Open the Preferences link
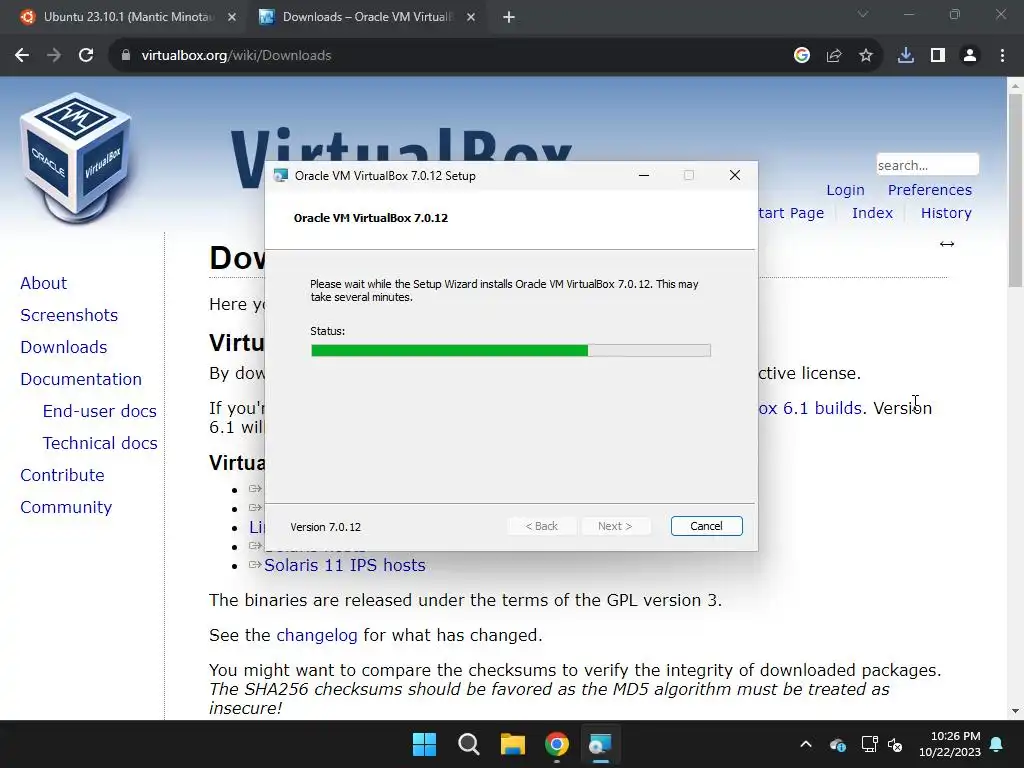This screenshot has width=1024, height=768. tap(929, 190)
